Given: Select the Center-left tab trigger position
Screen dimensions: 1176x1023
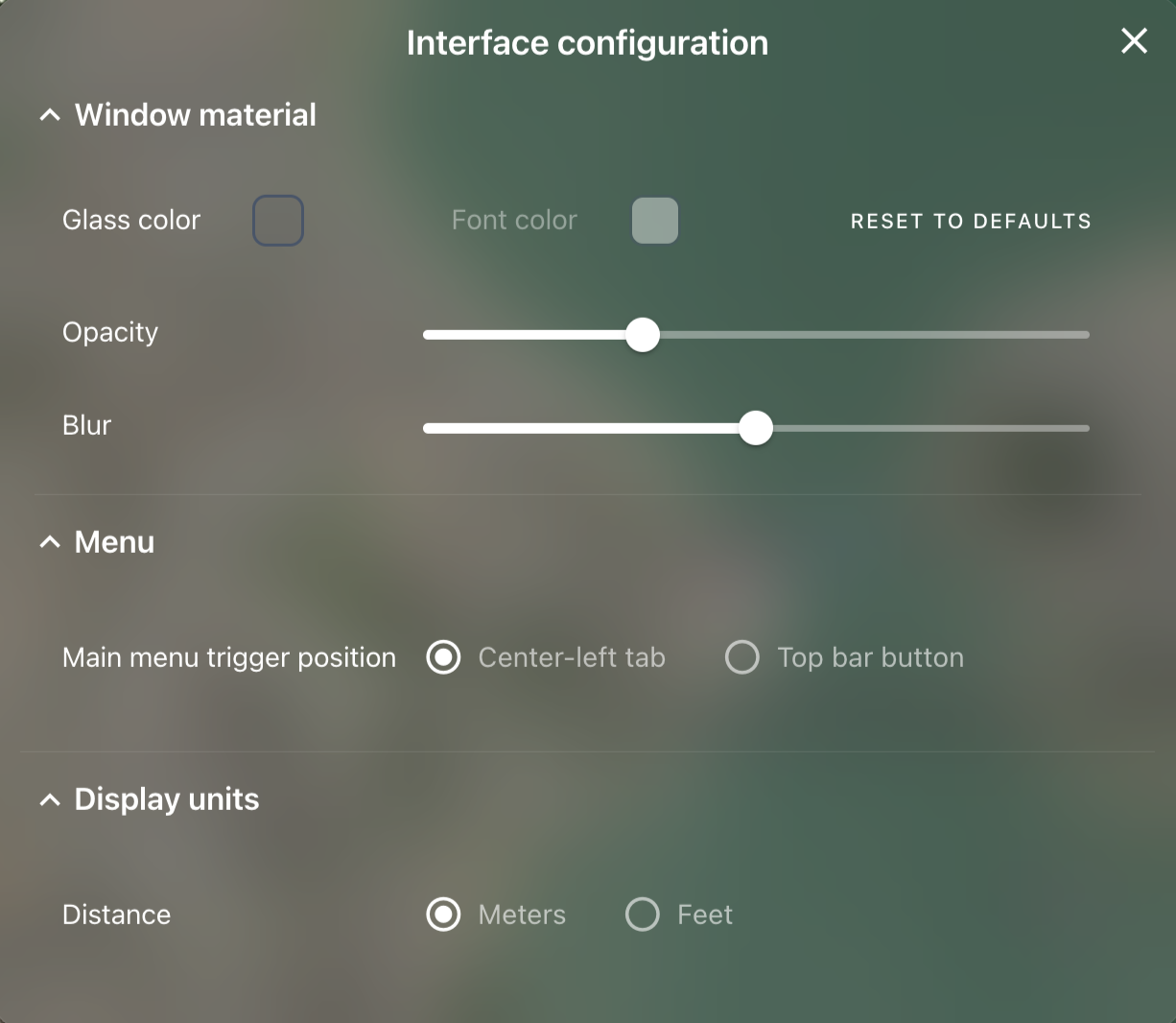Looking at the screenshot, I should coord(443,657).
